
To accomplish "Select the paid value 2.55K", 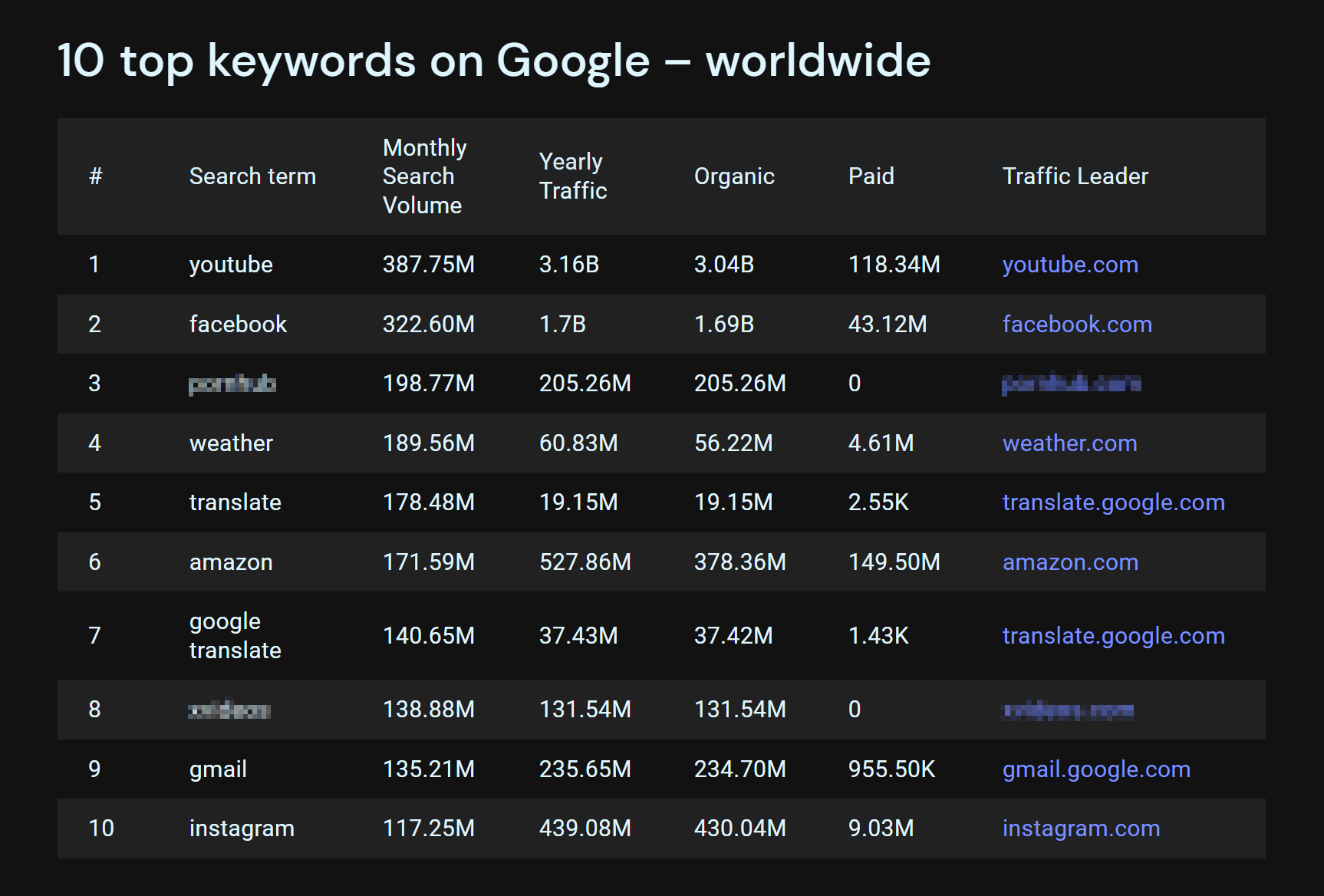I will (878, 502).
